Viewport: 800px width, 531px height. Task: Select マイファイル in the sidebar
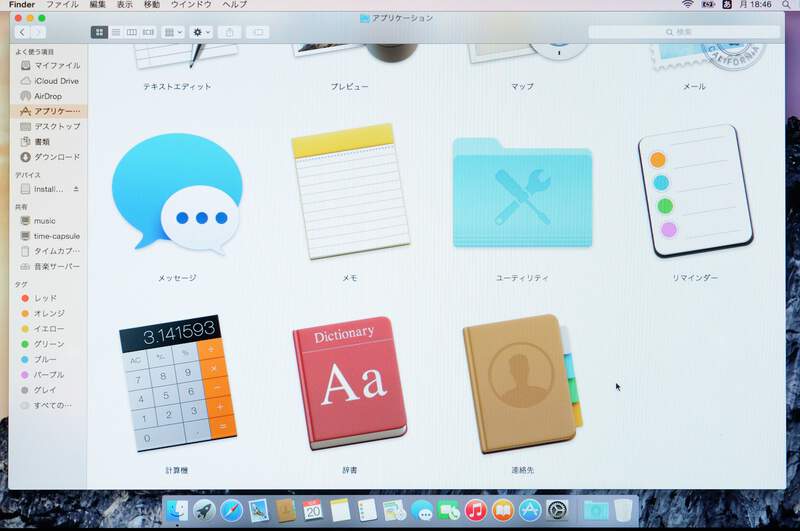[49, 65]
